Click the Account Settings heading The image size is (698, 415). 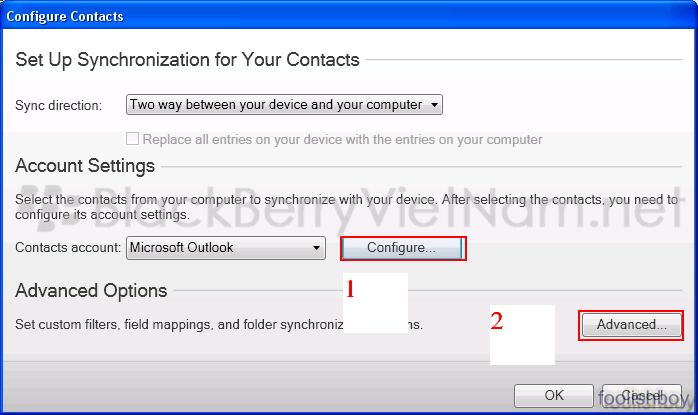(x=85, y=166)
